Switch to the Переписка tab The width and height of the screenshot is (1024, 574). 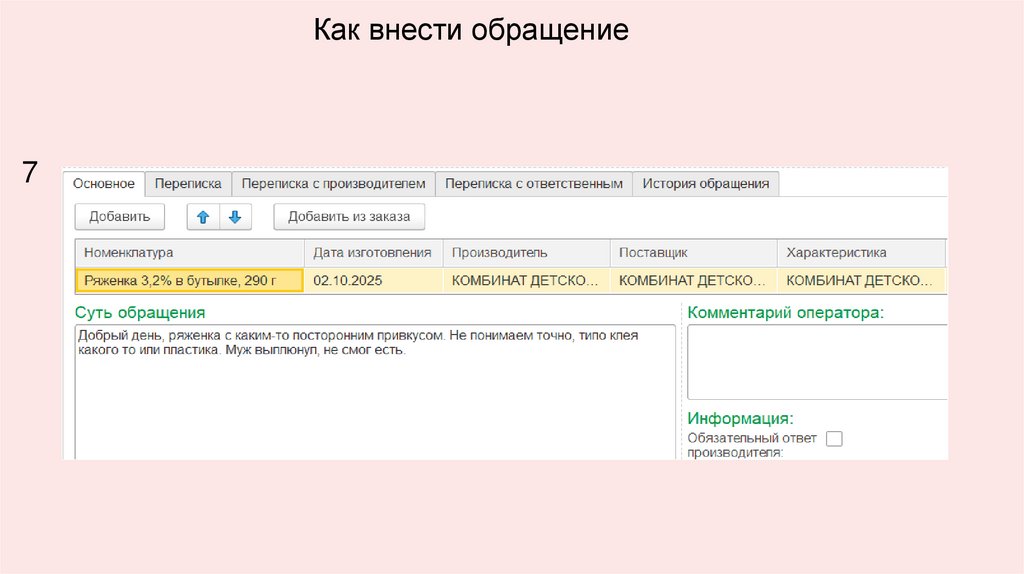click(188, 183)
